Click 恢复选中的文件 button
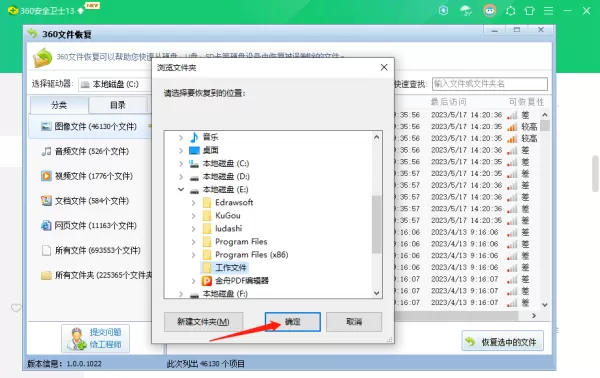 502,341
